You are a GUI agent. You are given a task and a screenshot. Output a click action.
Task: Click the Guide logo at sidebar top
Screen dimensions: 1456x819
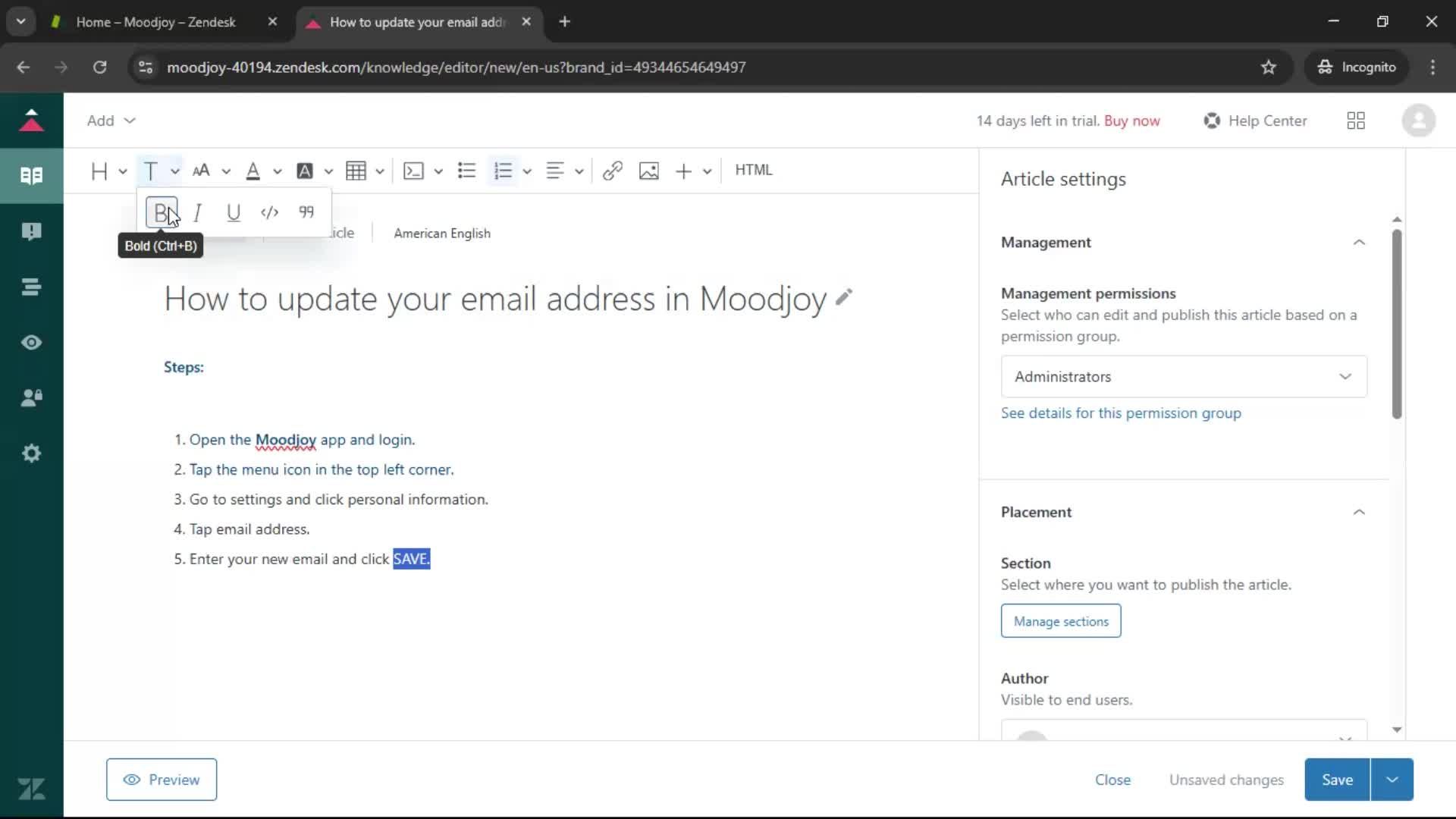[31, 121]
